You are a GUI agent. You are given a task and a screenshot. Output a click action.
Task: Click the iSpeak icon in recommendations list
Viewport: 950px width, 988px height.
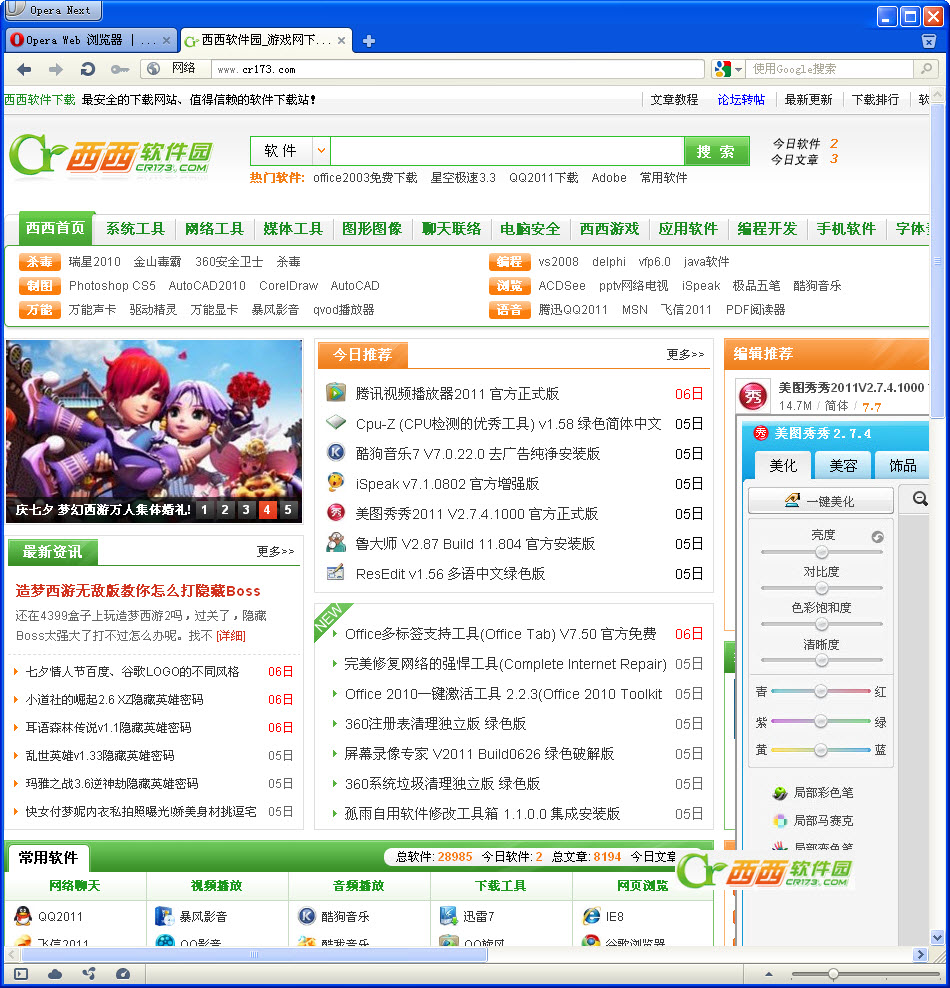click(x=336, y=483)
